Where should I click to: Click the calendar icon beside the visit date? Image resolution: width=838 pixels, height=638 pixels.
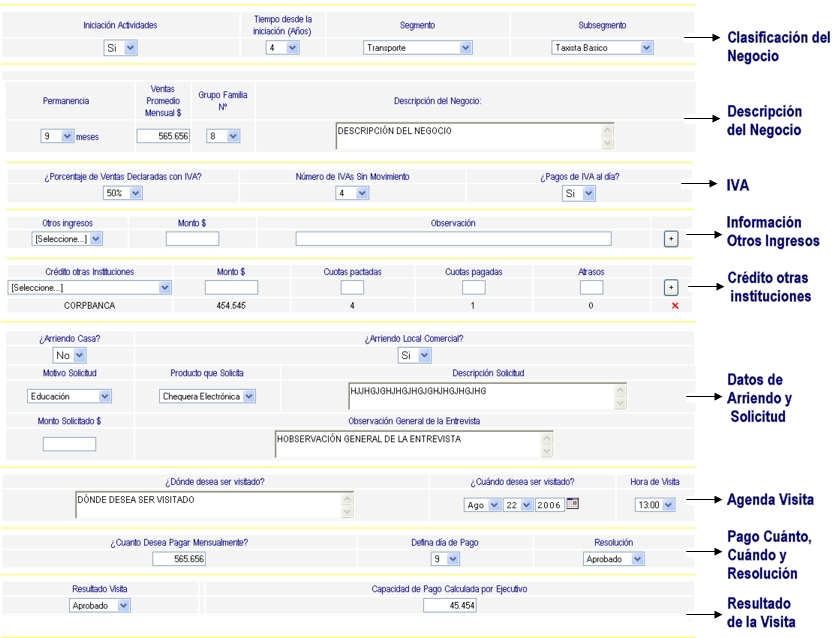click(x=572, y=504)
